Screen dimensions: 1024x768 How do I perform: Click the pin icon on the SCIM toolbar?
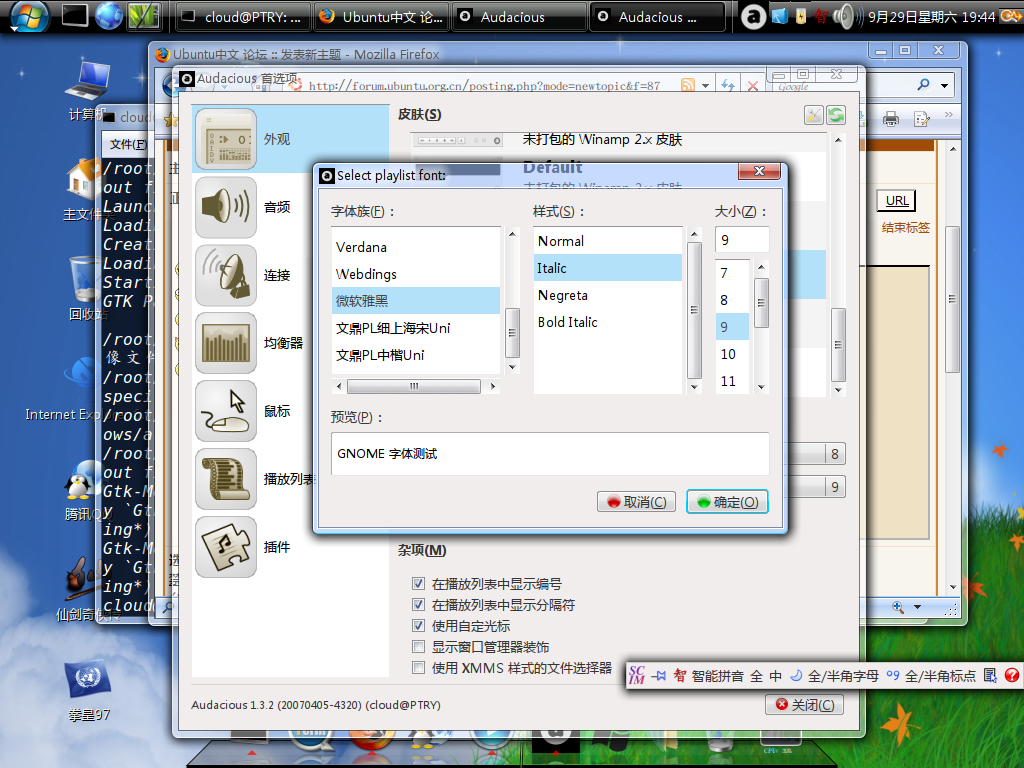click(658, 676)
